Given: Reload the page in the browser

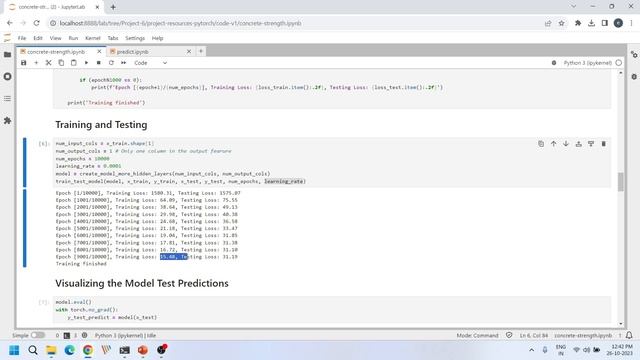Looking at the screenshot, I should [x=36, y=23].
